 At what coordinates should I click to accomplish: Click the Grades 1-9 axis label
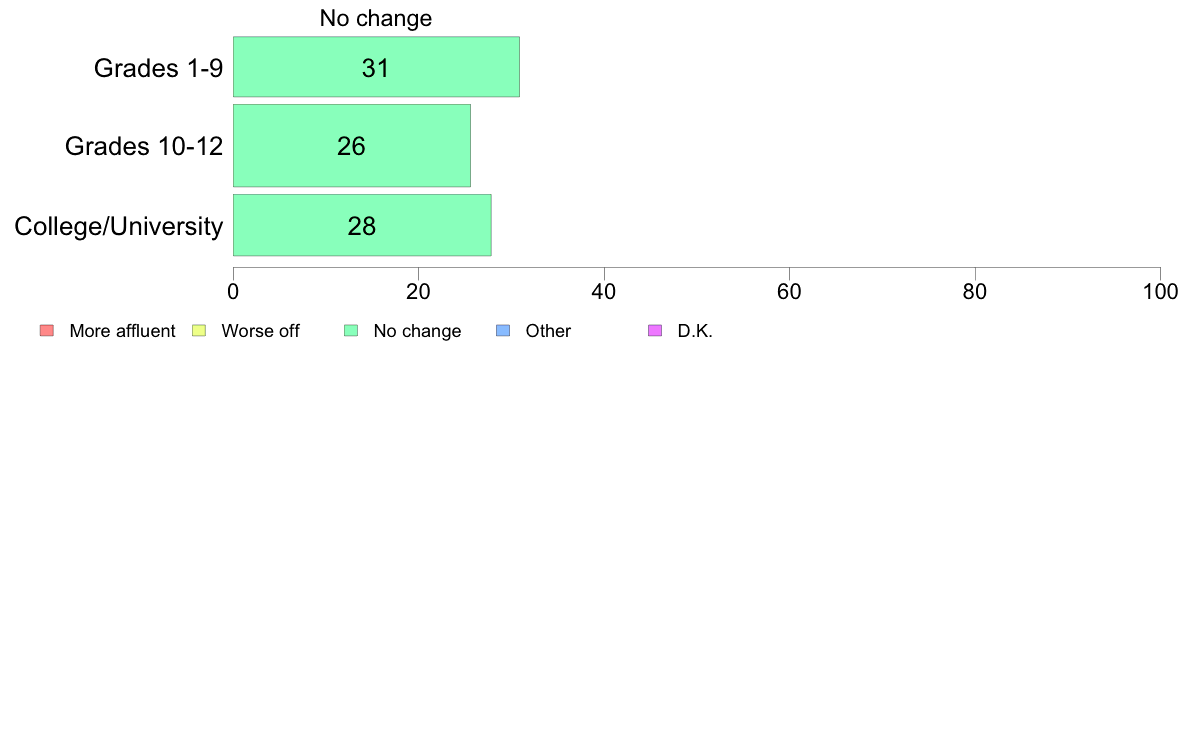(158, 68)
